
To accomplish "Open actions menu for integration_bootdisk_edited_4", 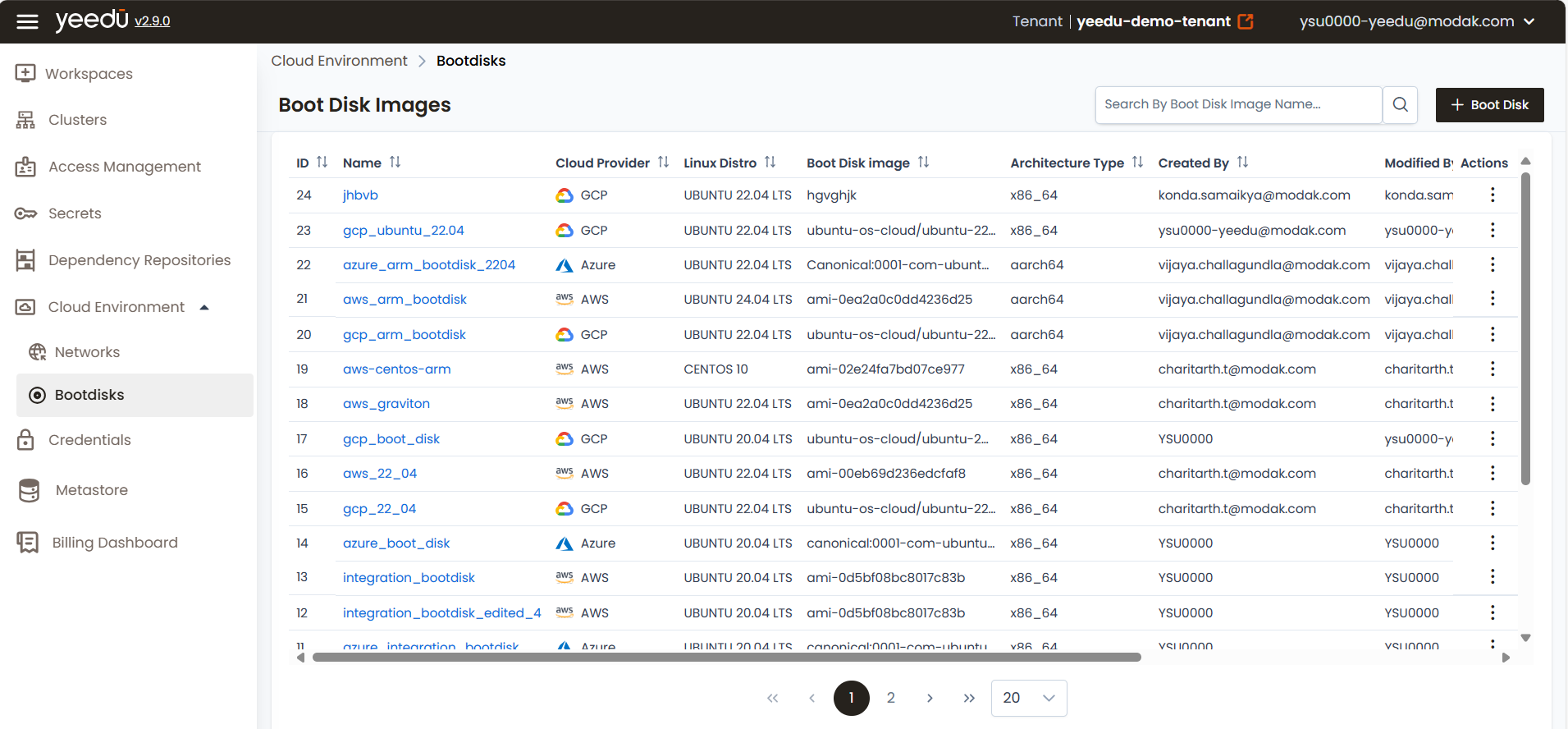I will [1493, 612].
